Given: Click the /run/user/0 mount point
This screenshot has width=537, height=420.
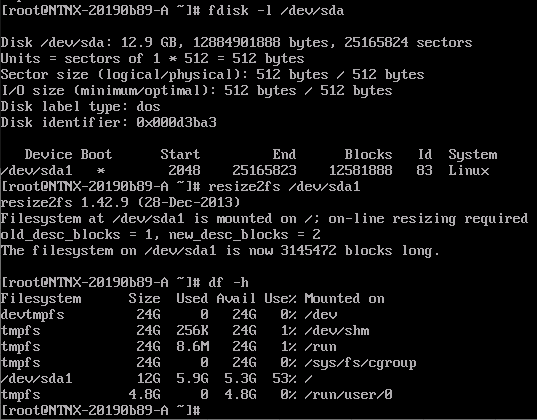Looking at the screenshot, I should (x=348, y=395).
